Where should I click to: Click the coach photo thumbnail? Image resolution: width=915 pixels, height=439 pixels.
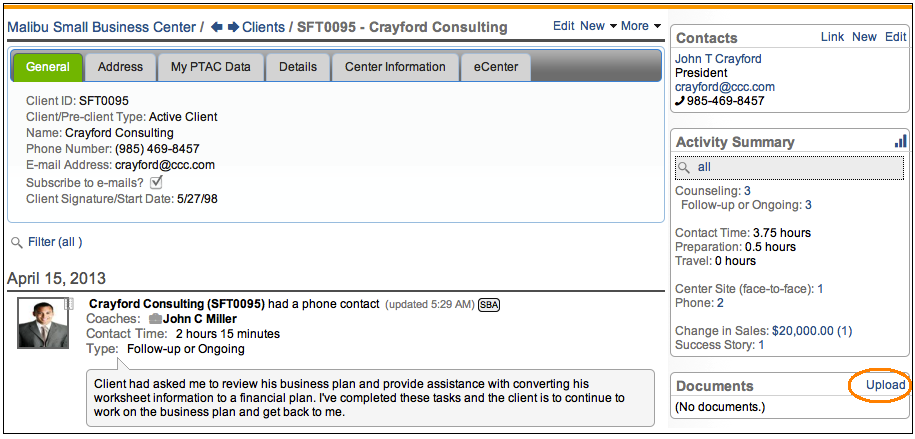point(43,323)
